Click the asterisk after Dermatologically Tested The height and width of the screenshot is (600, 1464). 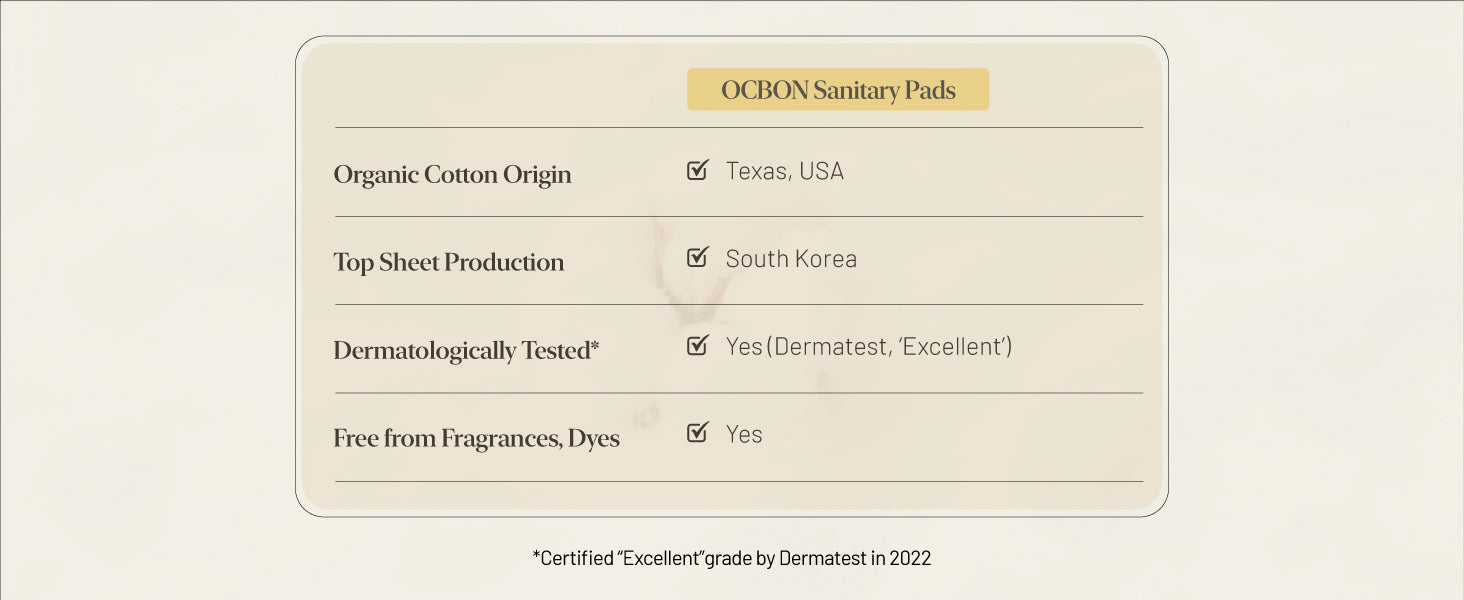[x=595, y=346]
